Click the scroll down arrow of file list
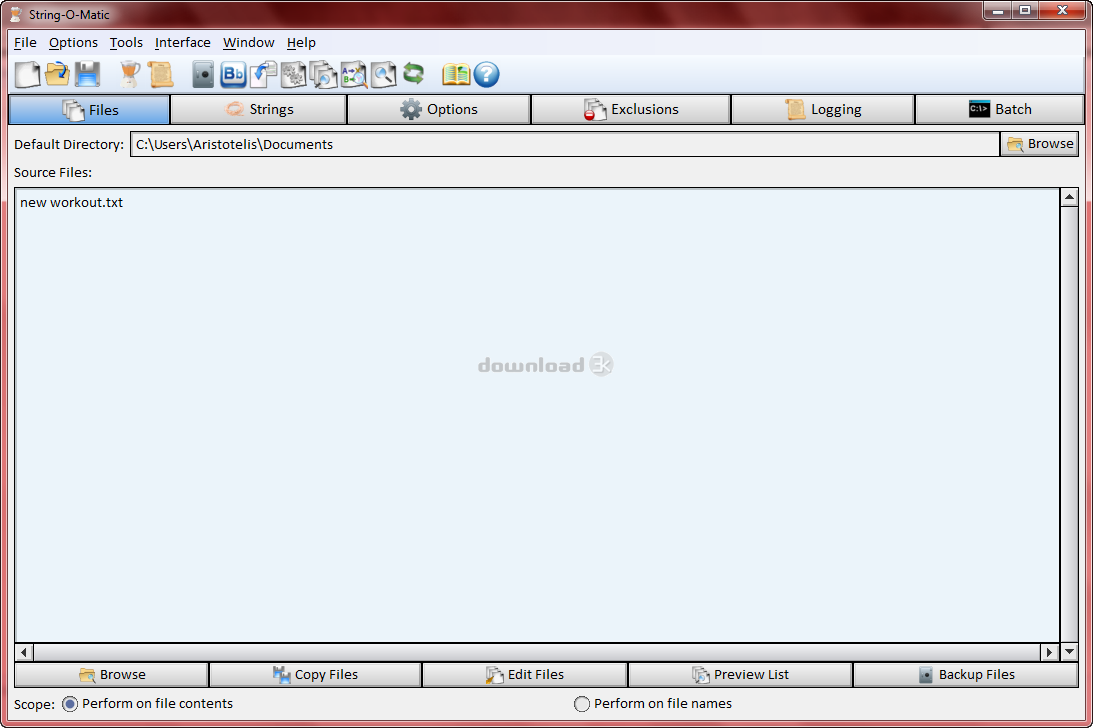 coord(1069,652)
